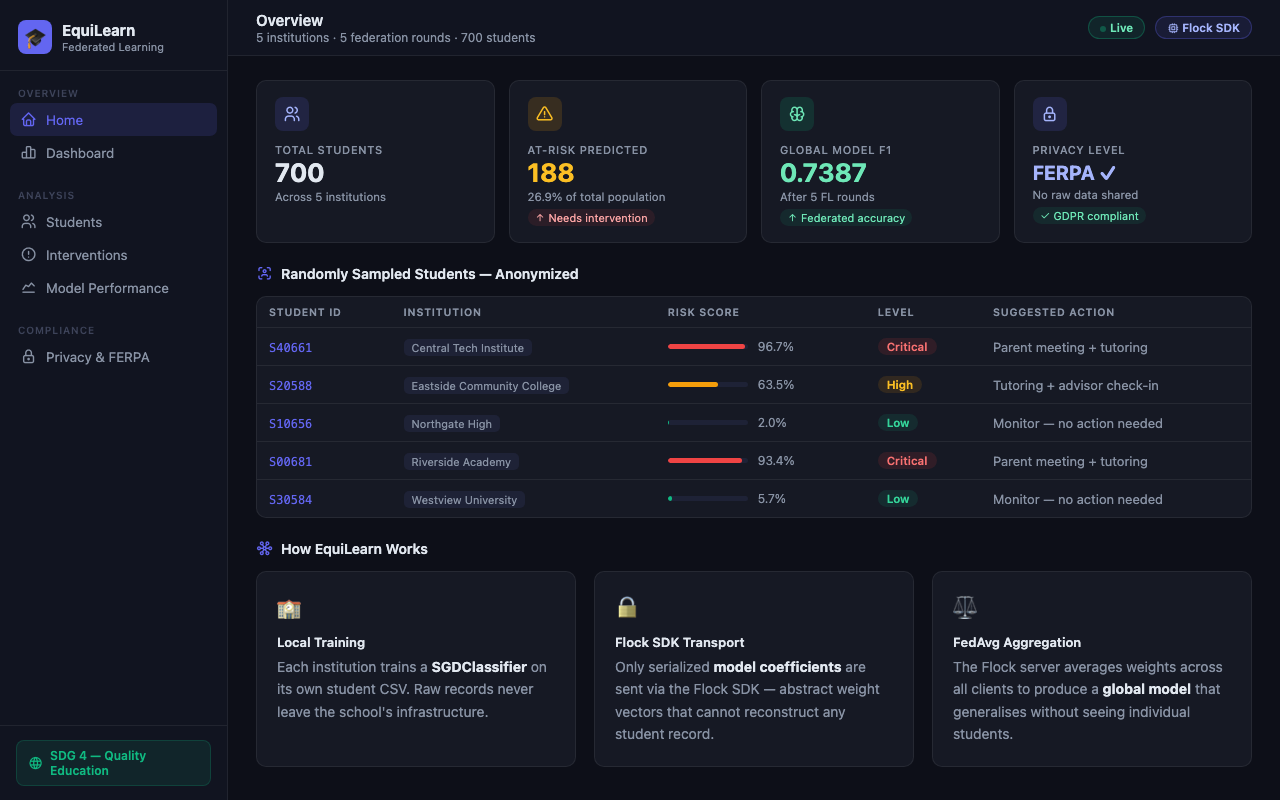Click the Suggested Action column header
This screenshot has height=800, width=1280.
click(1054, 313)
